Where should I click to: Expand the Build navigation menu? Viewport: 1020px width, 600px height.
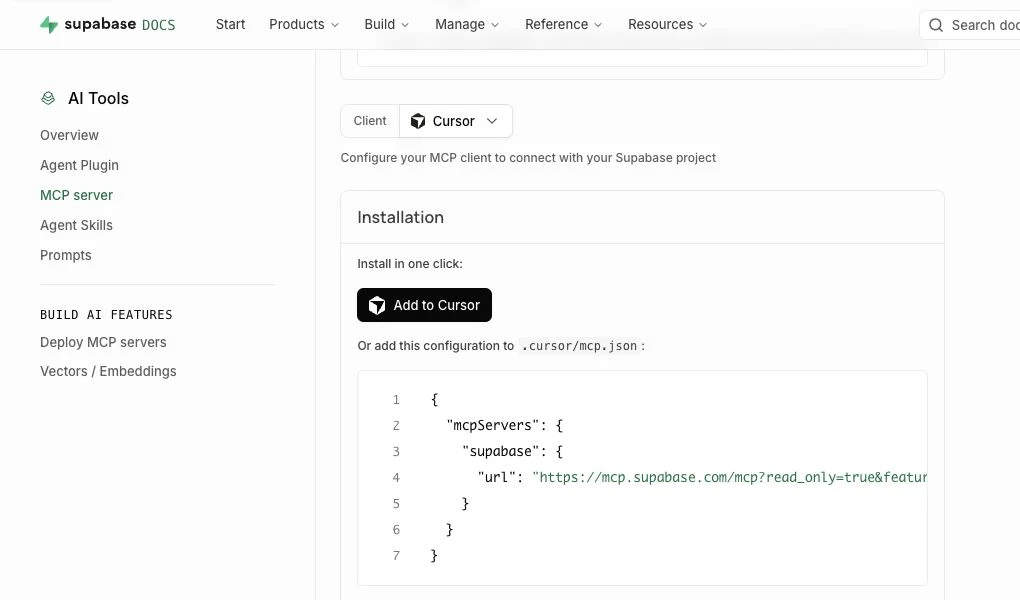coord(386,24)
